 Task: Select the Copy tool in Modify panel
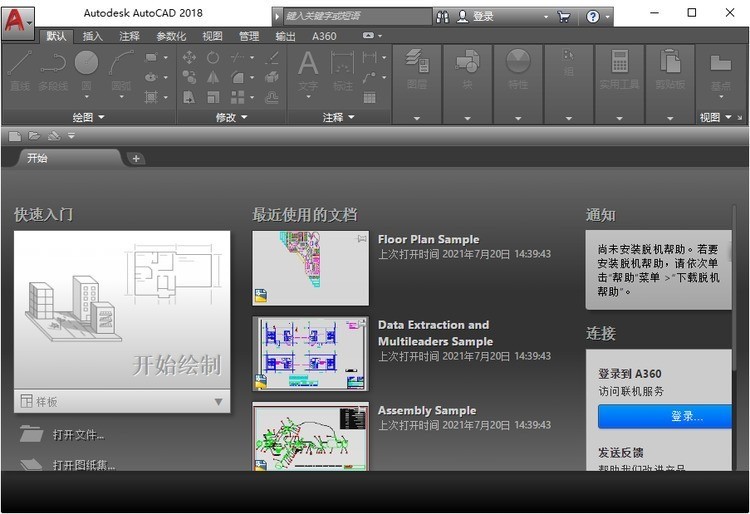point(189,77)
